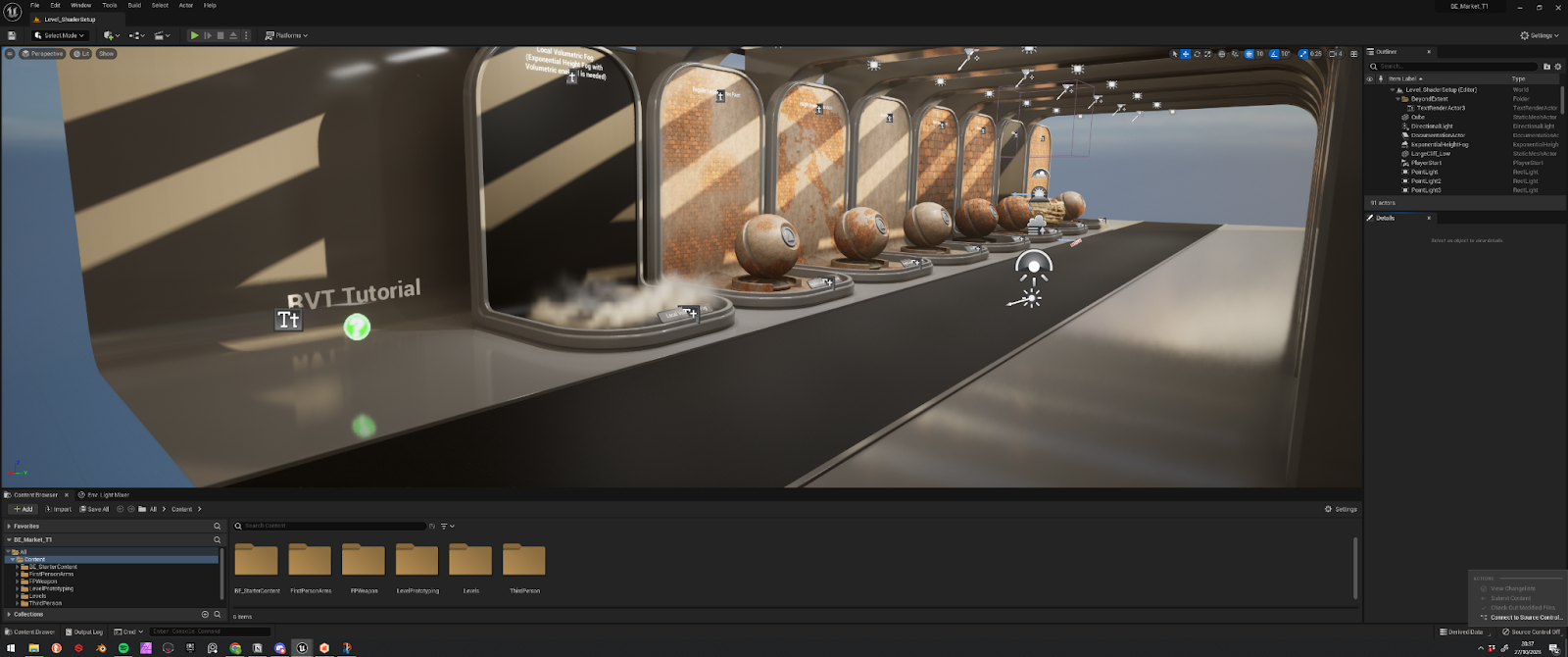Viewport: 1568px width, 657px height.
Task: Open the Window menu
Action: [81, 5]
